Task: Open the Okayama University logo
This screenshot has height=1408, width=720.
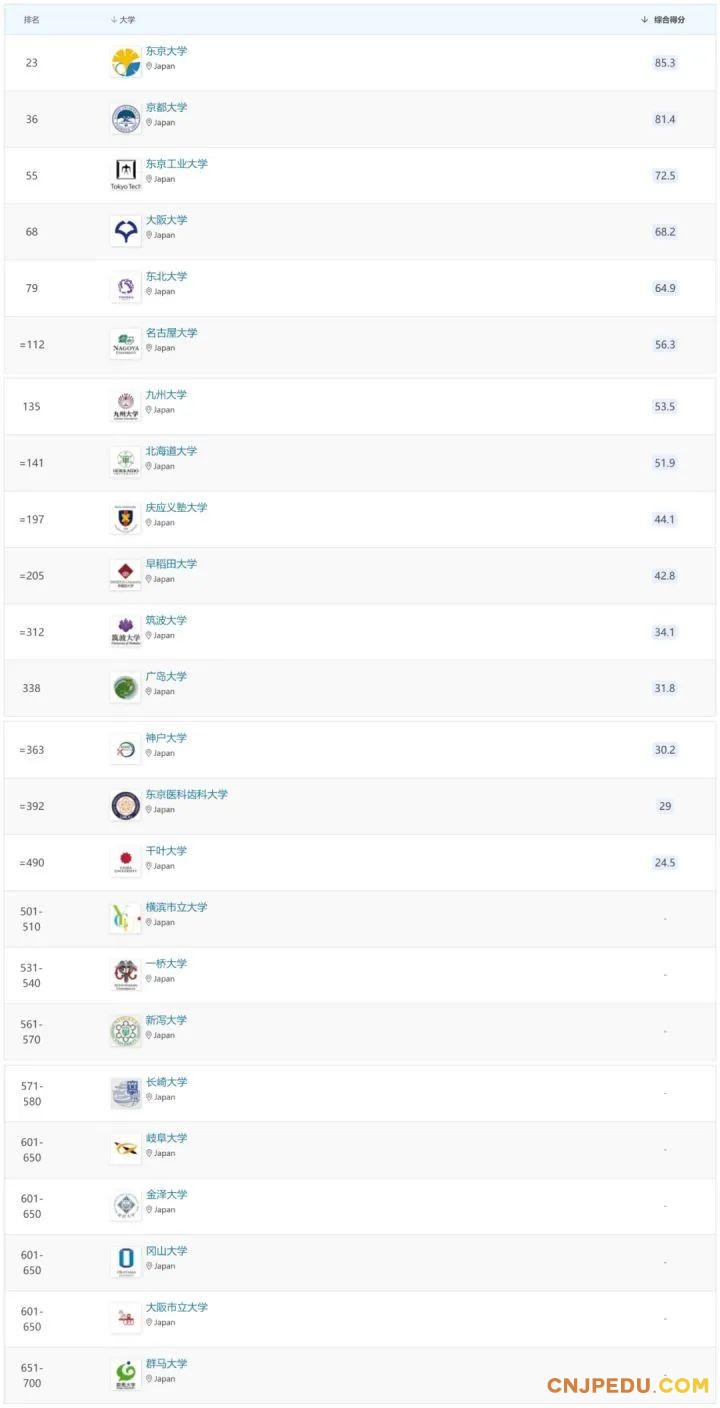Action: (x=126, y=1262)
